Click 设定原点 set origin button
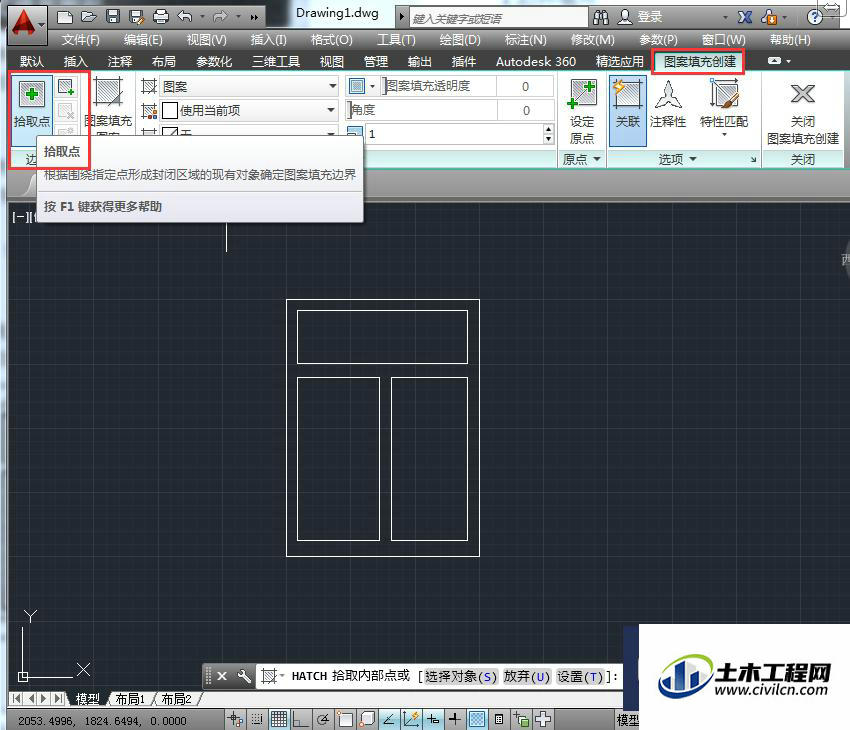The image size is (850, 730). click(x=582, y=112)
